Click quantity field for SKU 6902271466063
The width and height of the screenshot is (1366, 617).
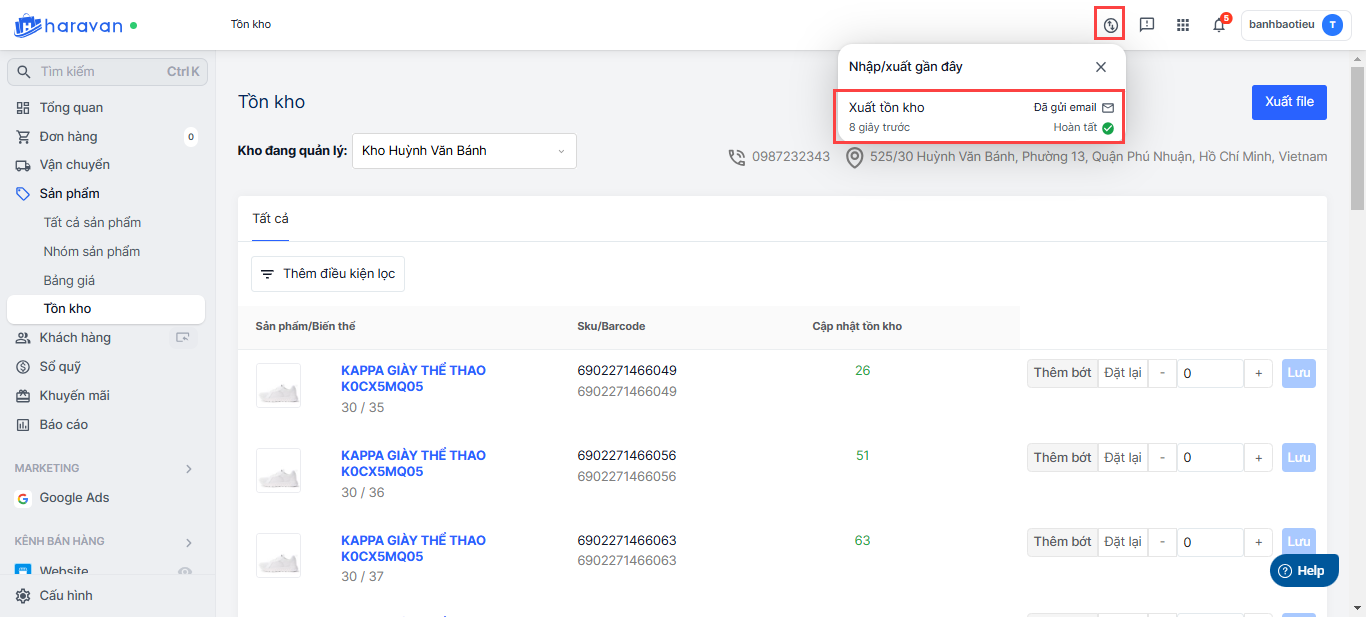[1210, 542]
